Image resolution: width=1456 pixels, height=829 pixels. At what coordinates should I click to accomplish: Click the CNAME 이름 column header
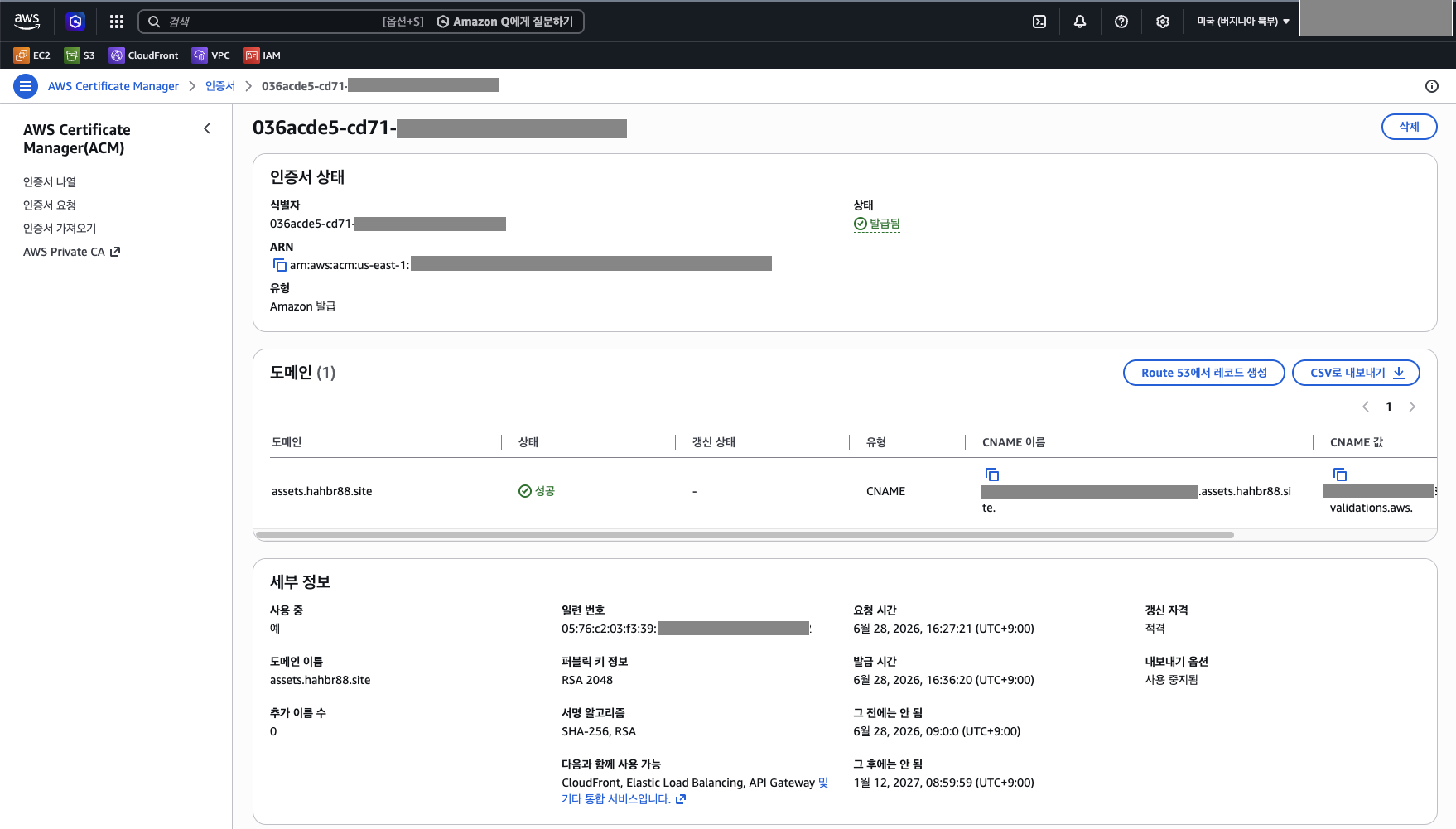coord(1014,442)
